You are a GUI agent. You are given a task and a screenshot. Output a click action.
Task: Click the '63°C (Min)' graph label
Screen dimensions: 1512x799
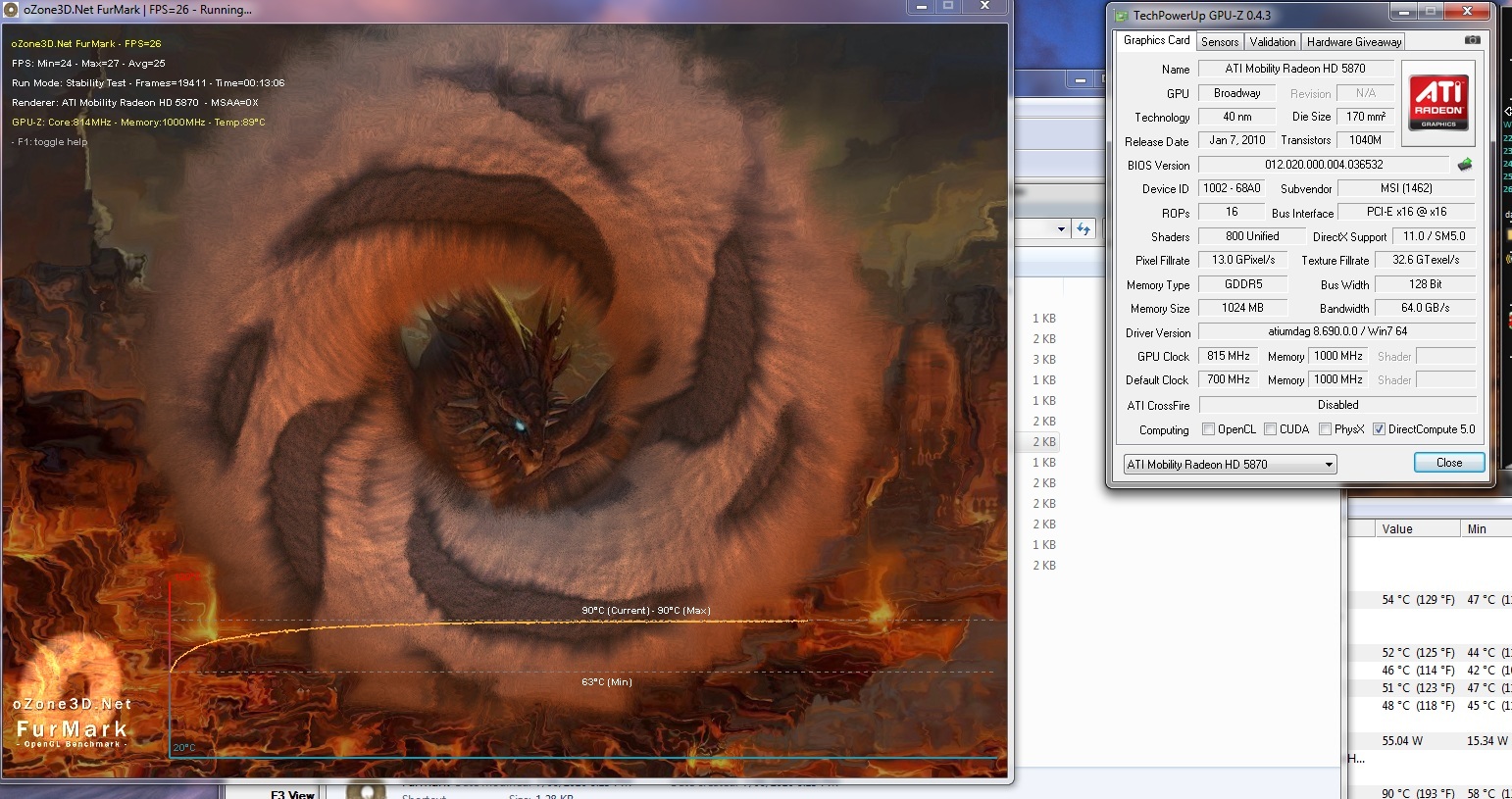click(x=606, y=682)
